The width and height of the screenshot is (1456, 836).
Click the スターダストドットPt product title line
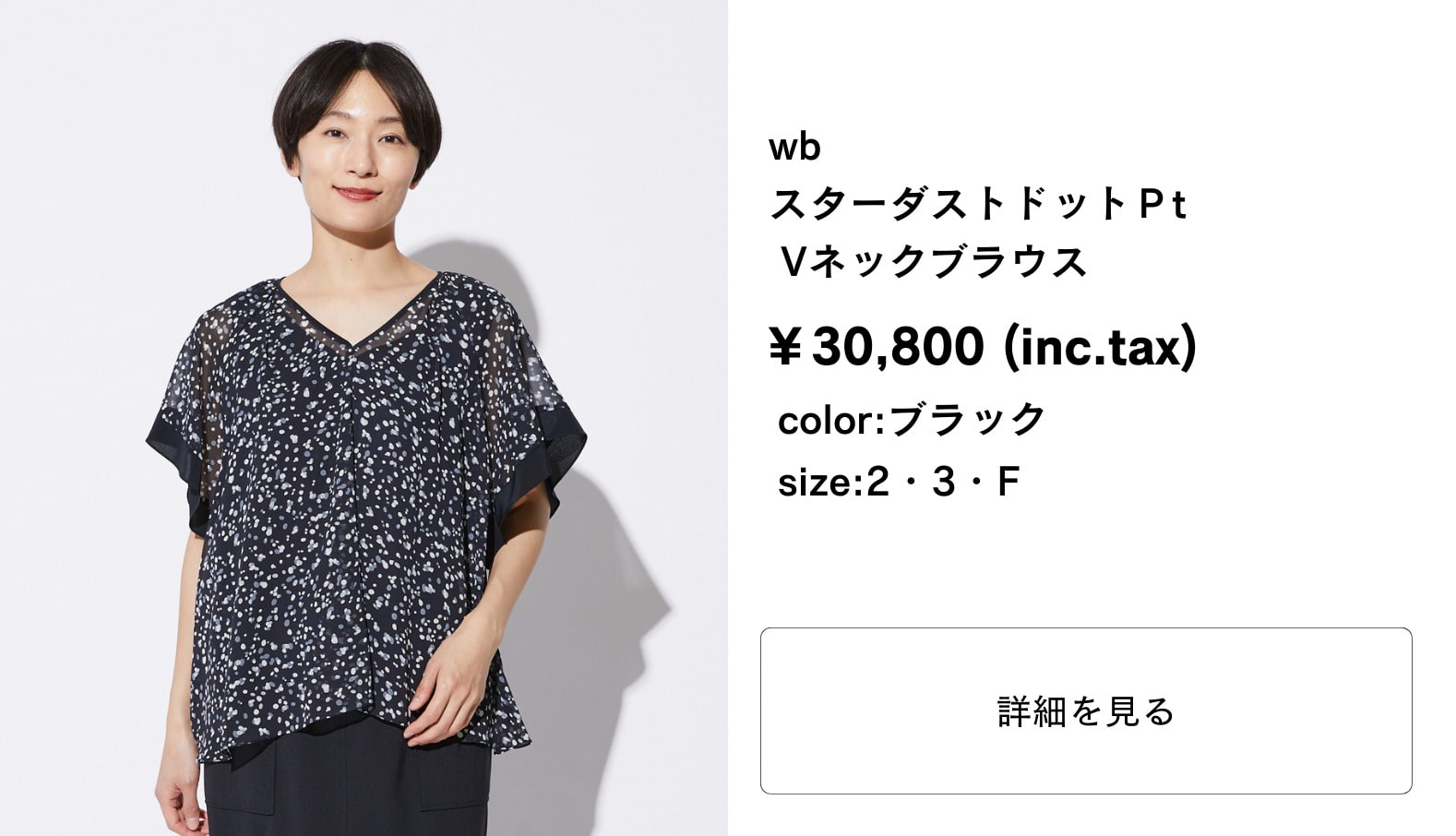(x=977, y=204)
